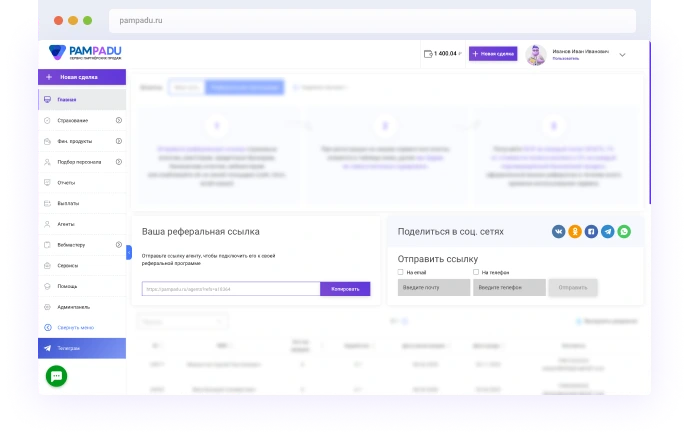Viewport: 689px width, 438px height.
Task: Share link through Facebook icon
Action: [x=592, y=231]
